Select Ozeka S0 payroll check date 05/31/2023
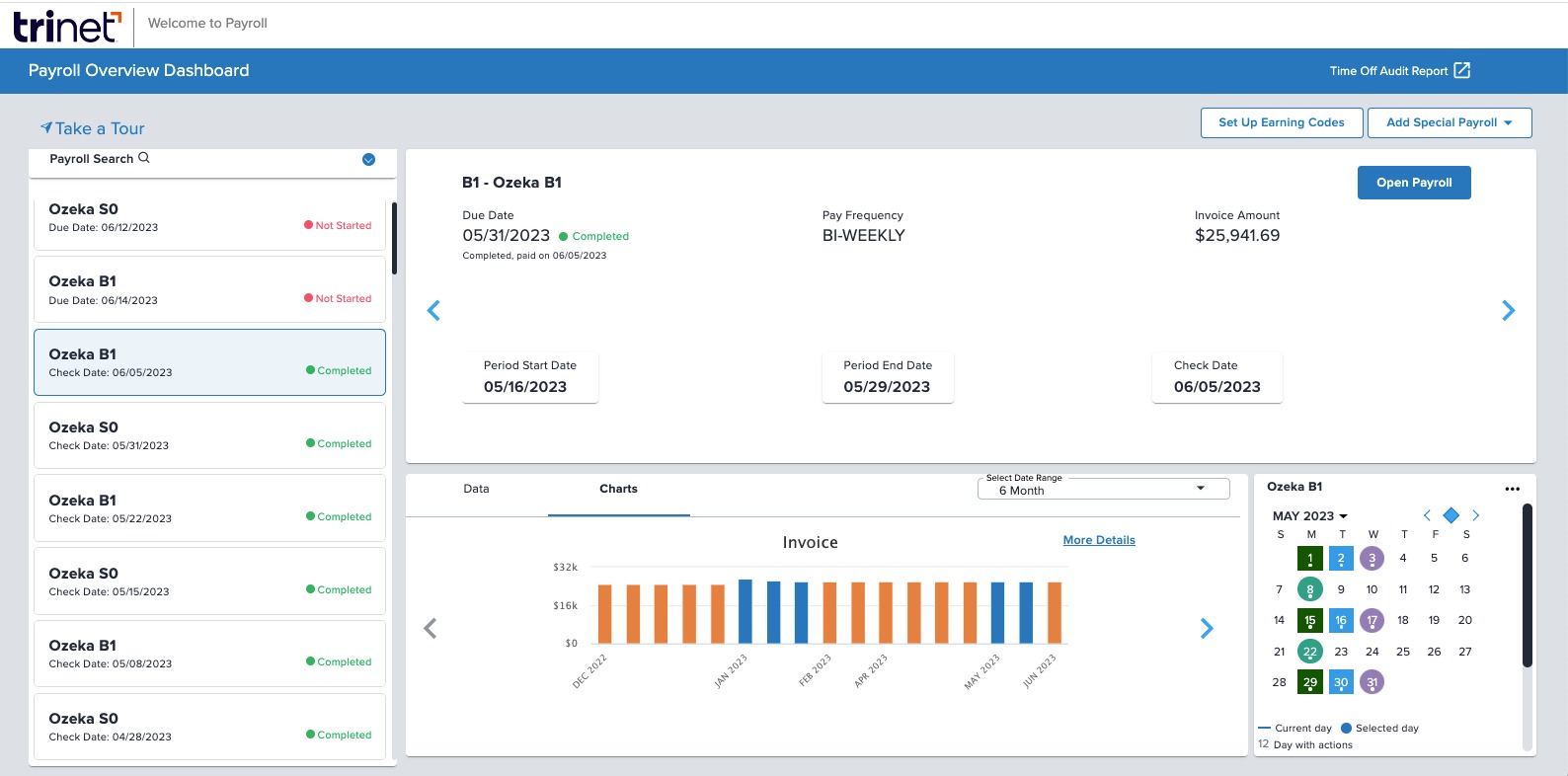Image resolution: width=1568 pixels, height=776 pixels. click(209, 435)
